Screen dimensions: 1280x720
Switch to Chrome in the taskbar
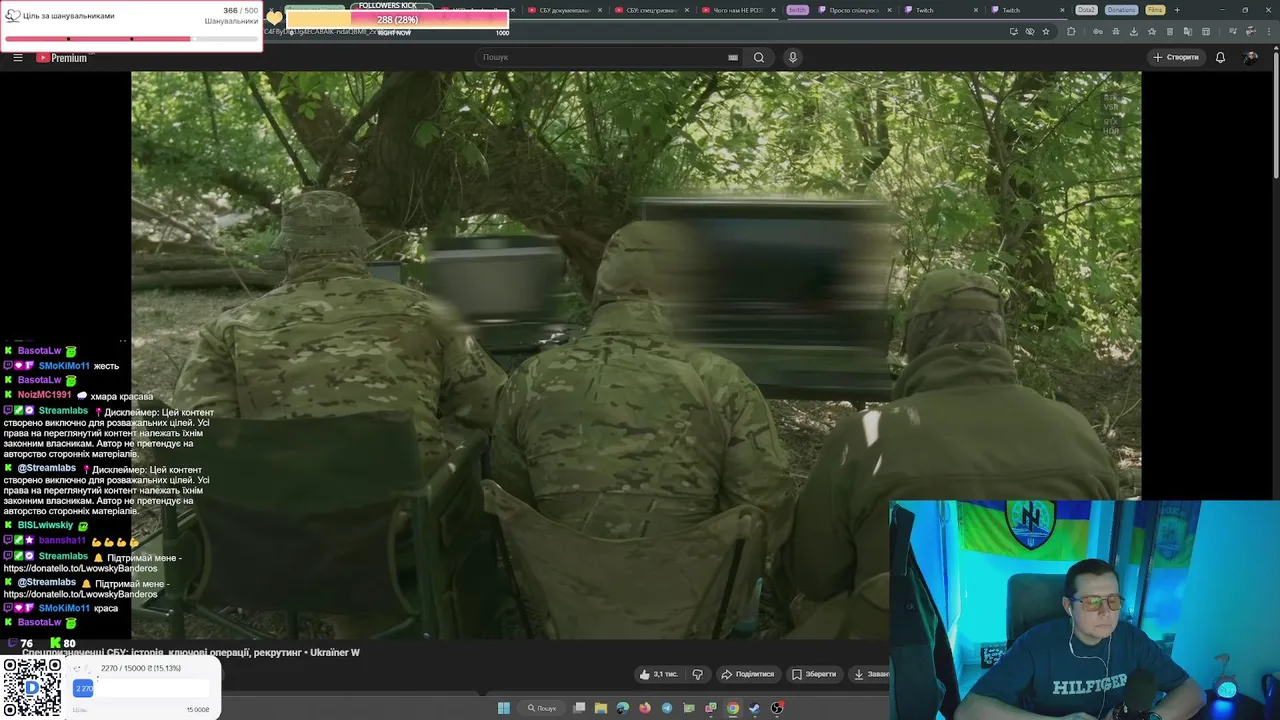[733, 708]
